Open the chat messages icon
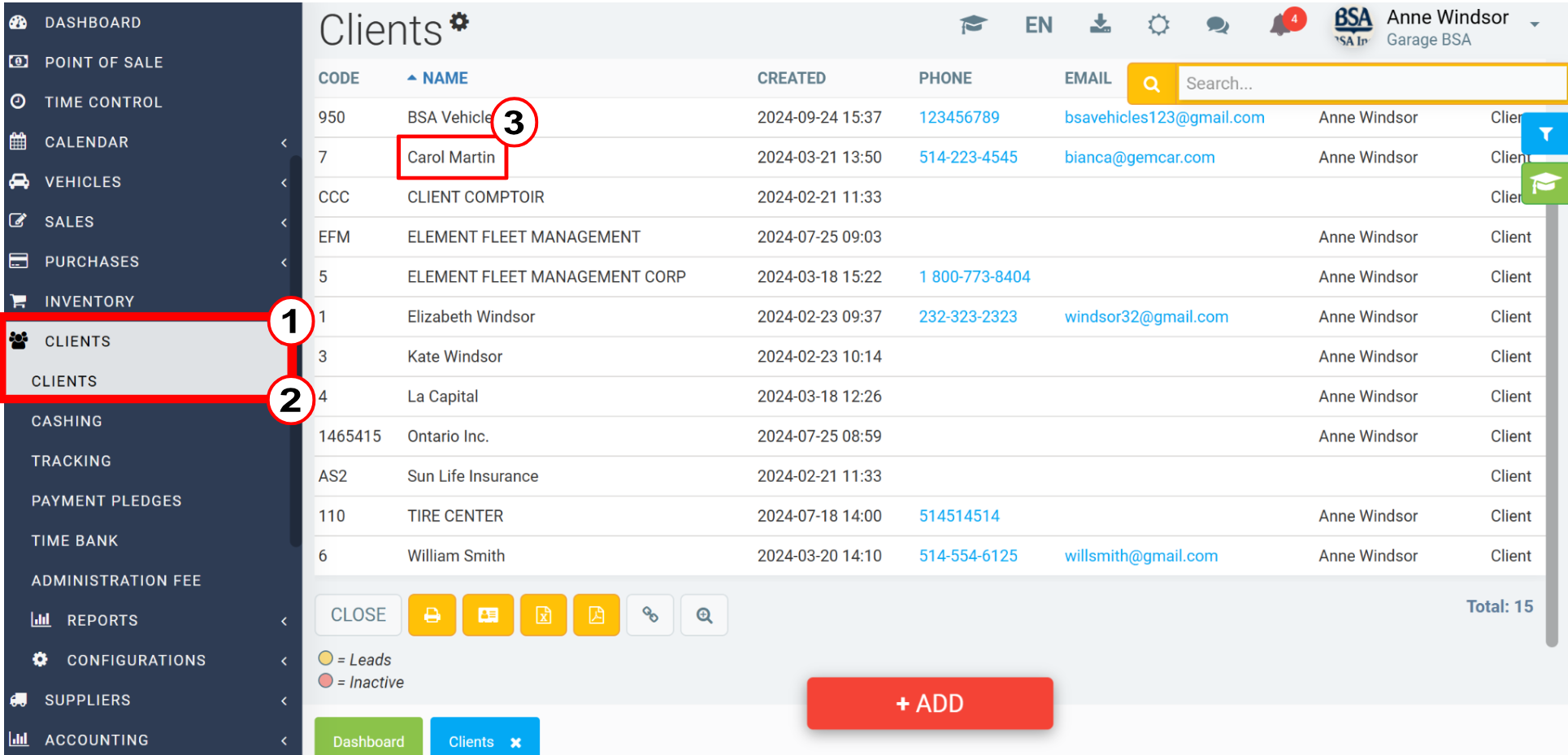 [1217, 25]
